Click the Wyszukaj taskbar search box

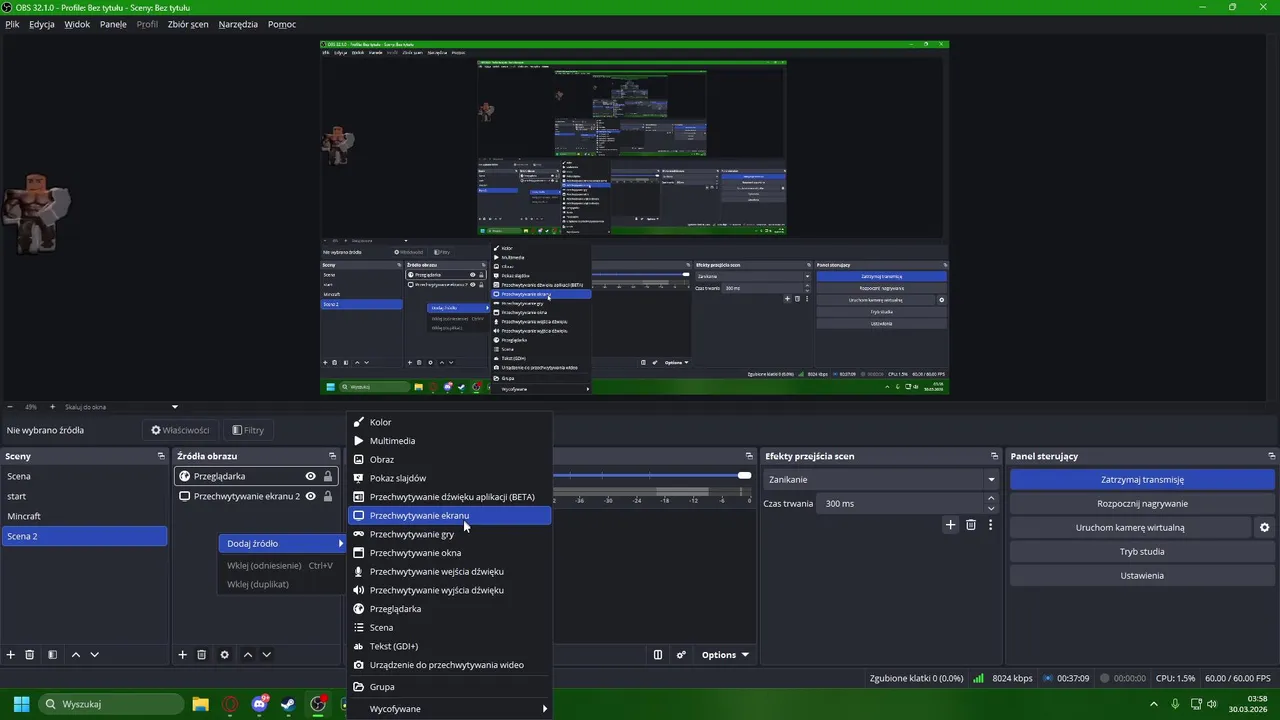click(110, 704)
